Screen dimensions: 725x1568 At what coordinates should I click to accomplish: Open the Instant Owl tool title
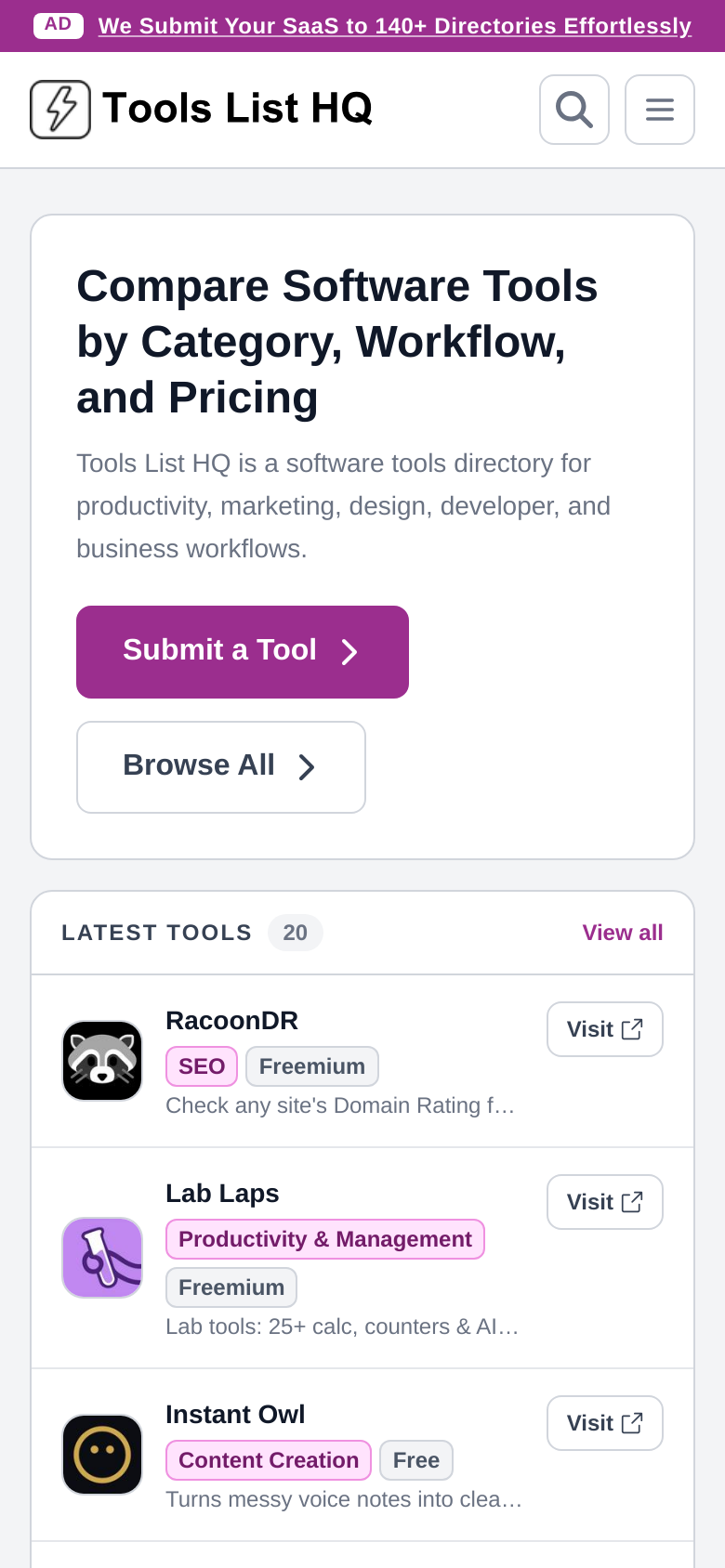point(235,1415)
